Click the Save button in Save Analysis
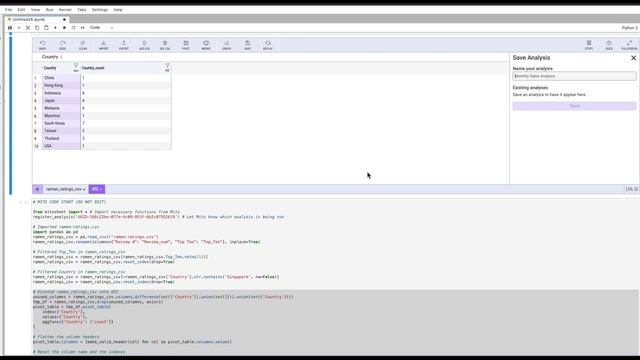640x360 pixels. click(574, 106)
